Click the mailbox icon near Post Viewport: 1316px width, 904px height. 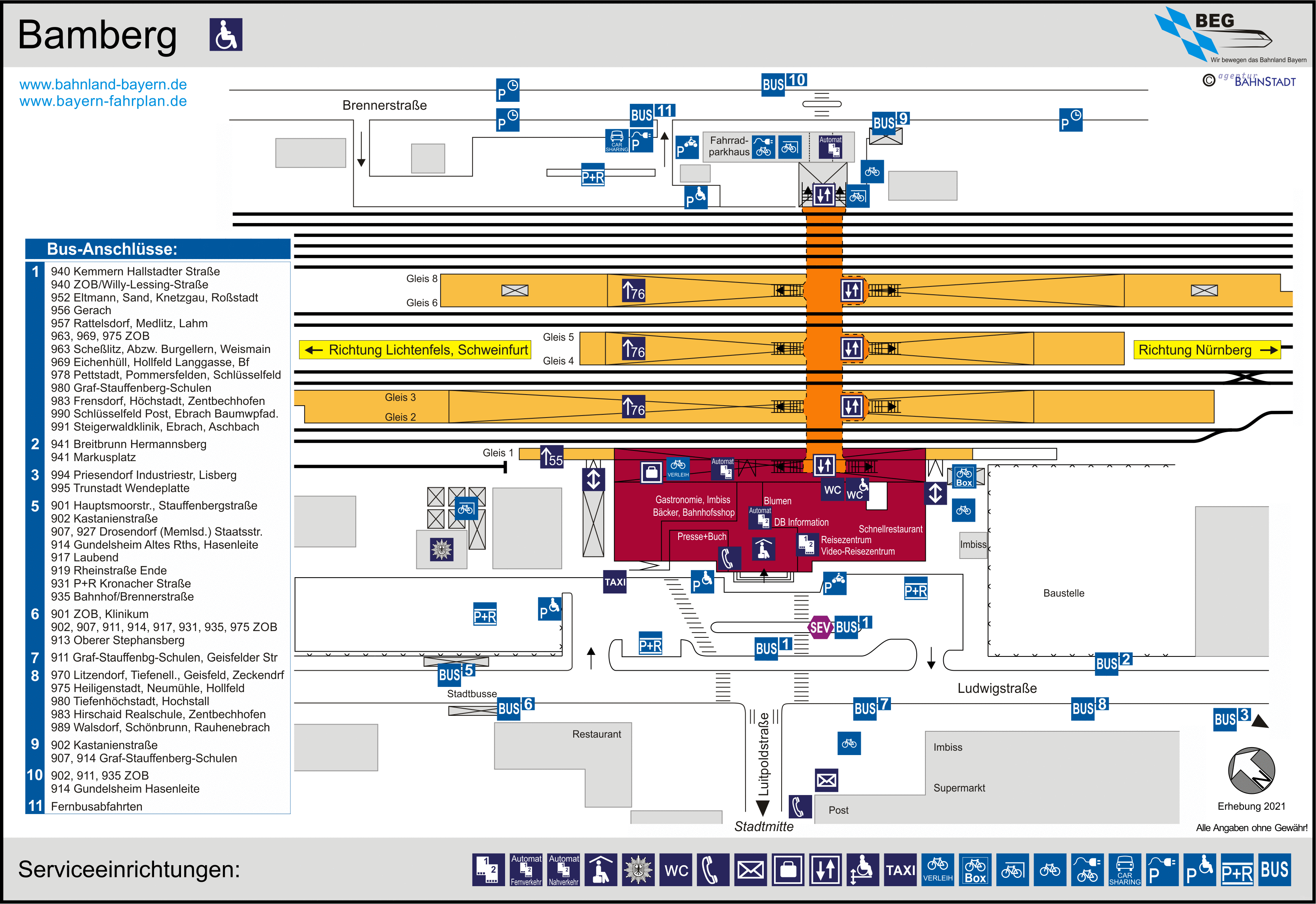pos(826,780)
